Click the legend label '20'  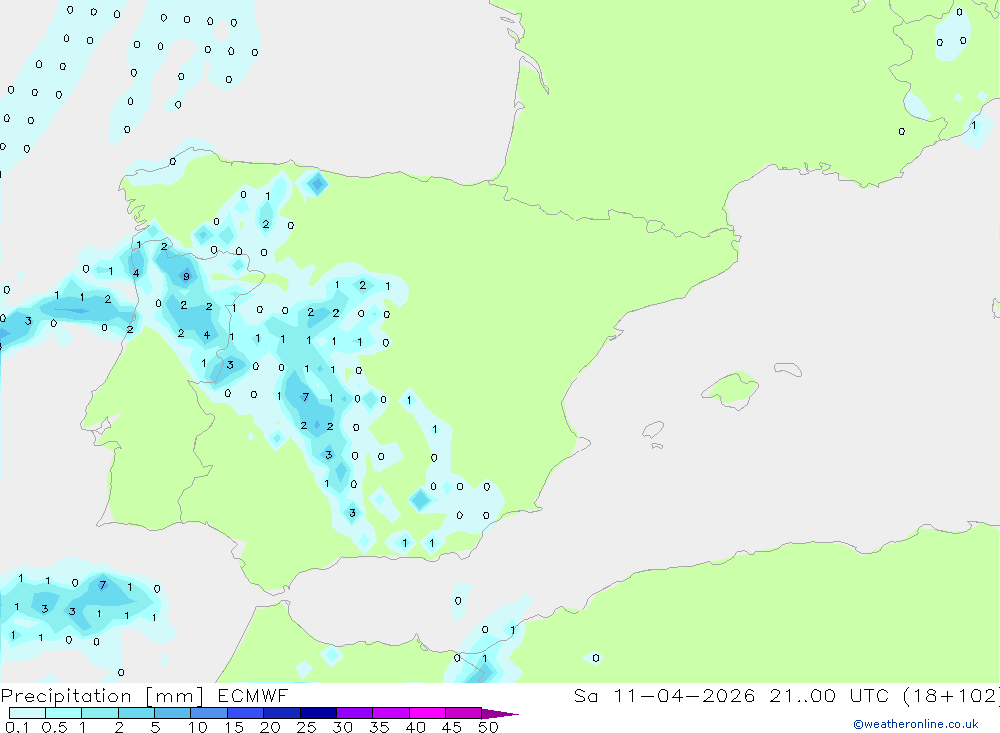[270, 727]
